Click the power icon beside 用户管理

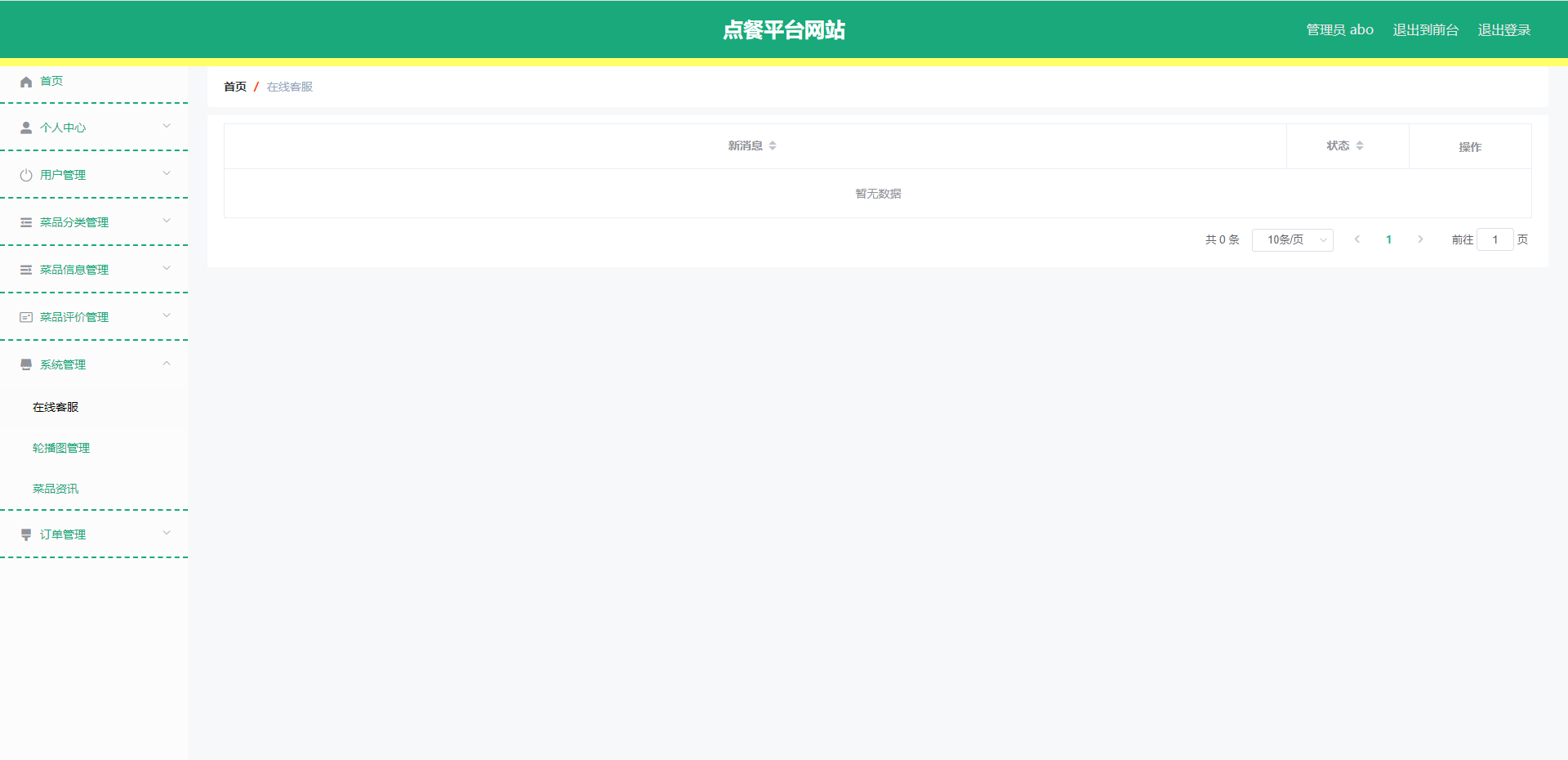coord(26,176)
